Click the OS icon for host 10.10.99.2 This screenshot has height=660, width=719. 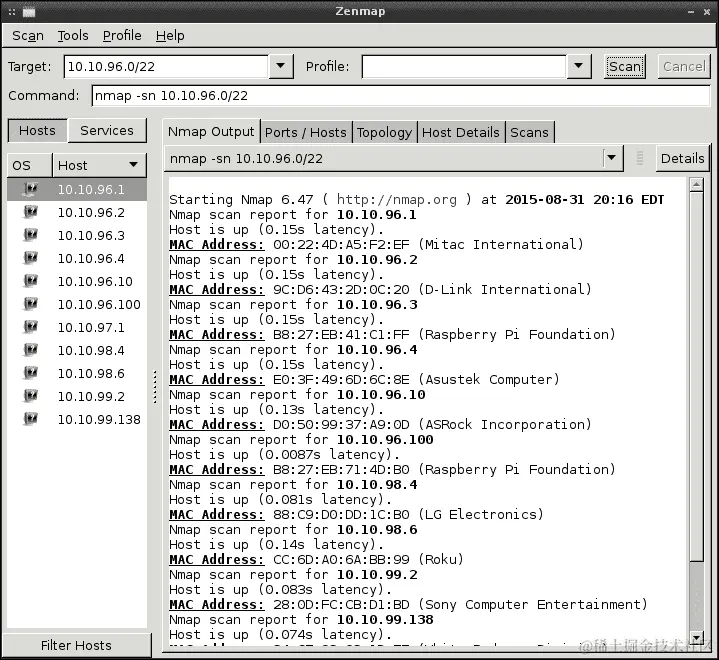[30, 396]
